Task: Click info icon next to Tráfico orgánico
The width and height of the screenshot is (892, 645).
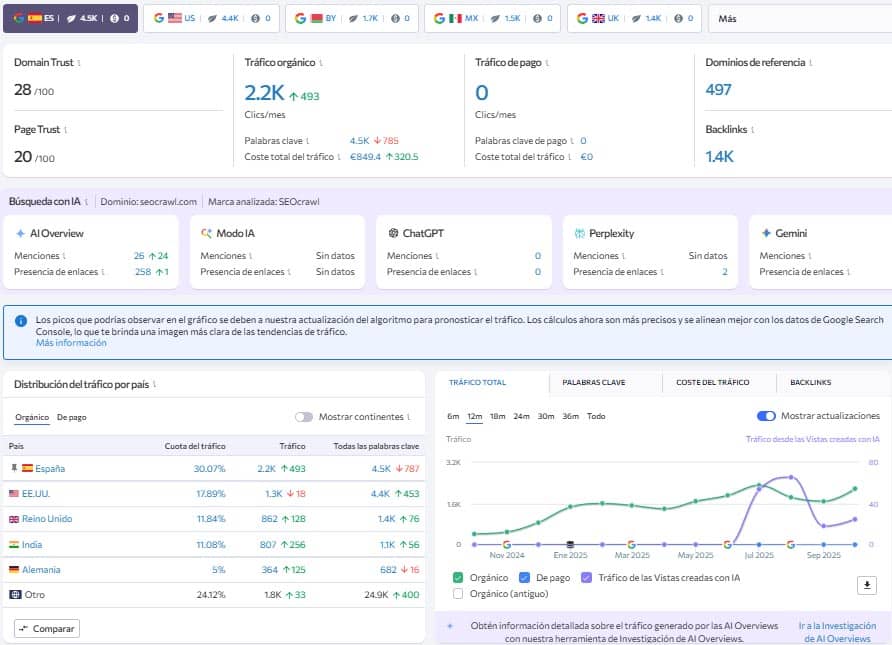Action: point(321,63)
